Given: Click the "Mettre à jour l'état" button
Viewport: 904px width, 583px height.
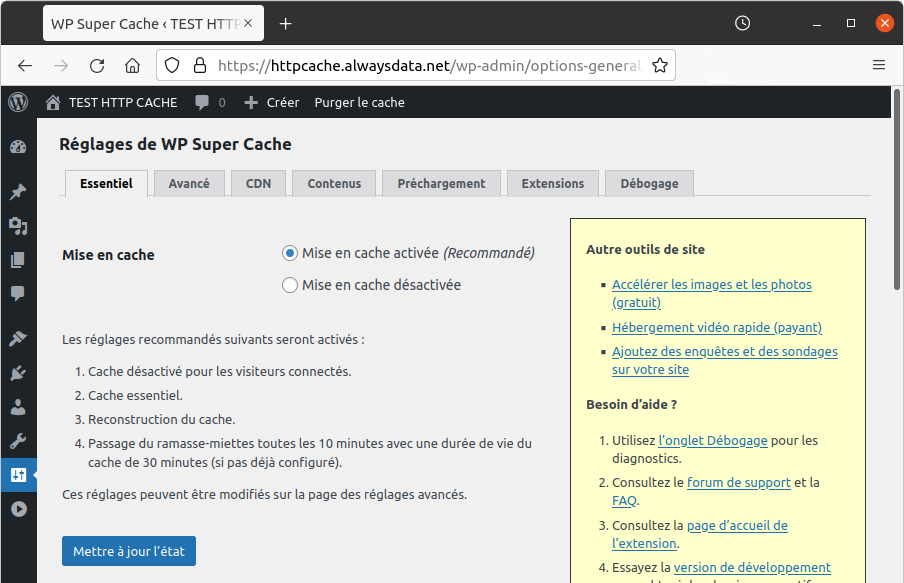Looking at the screenshot, I should click(129, 551).
